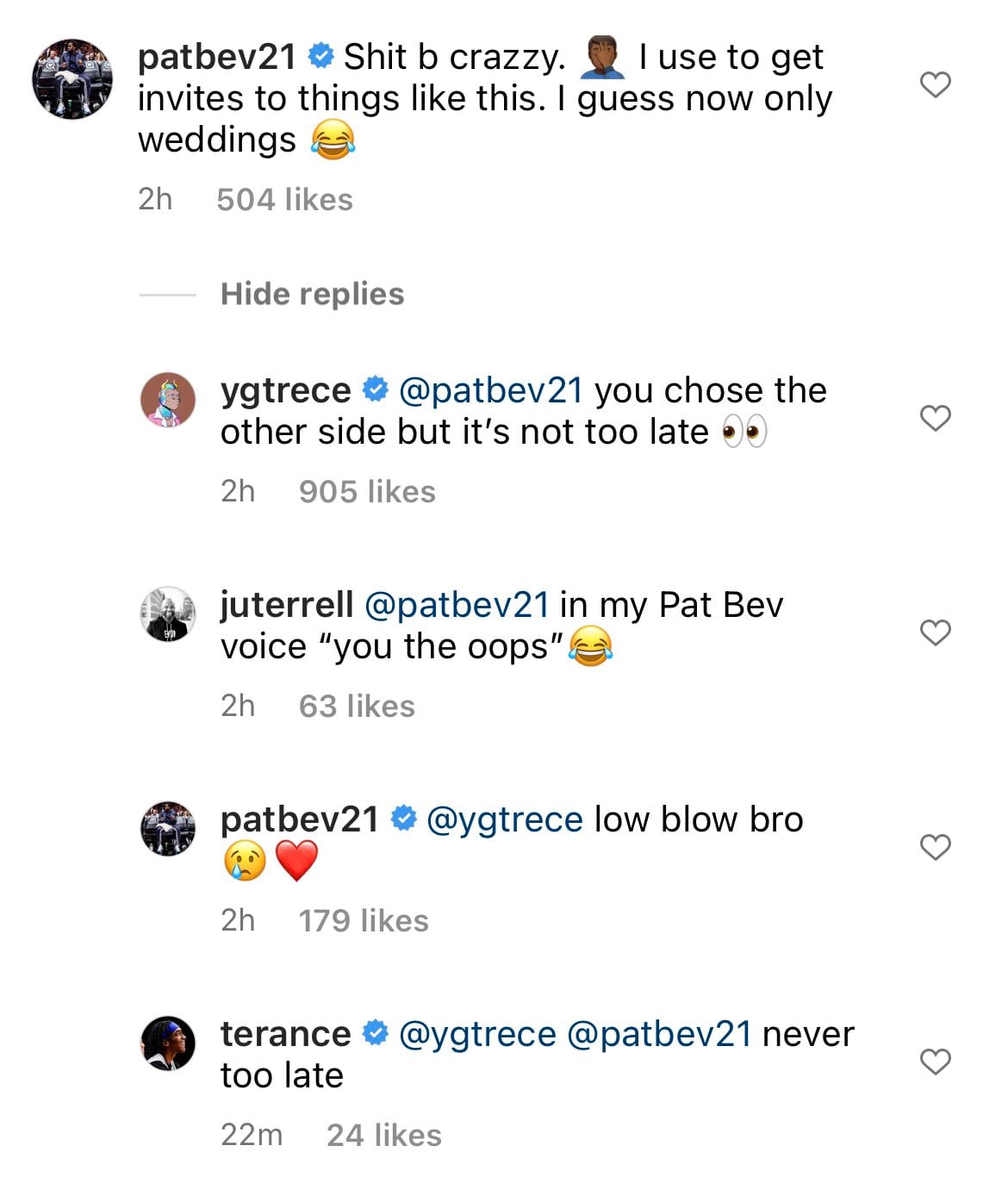Image resolution: width=1008 pixels, height=1202 pixels.
Task: Tap the heart on ygtrece's reply
Action: (x=936, y=418)
